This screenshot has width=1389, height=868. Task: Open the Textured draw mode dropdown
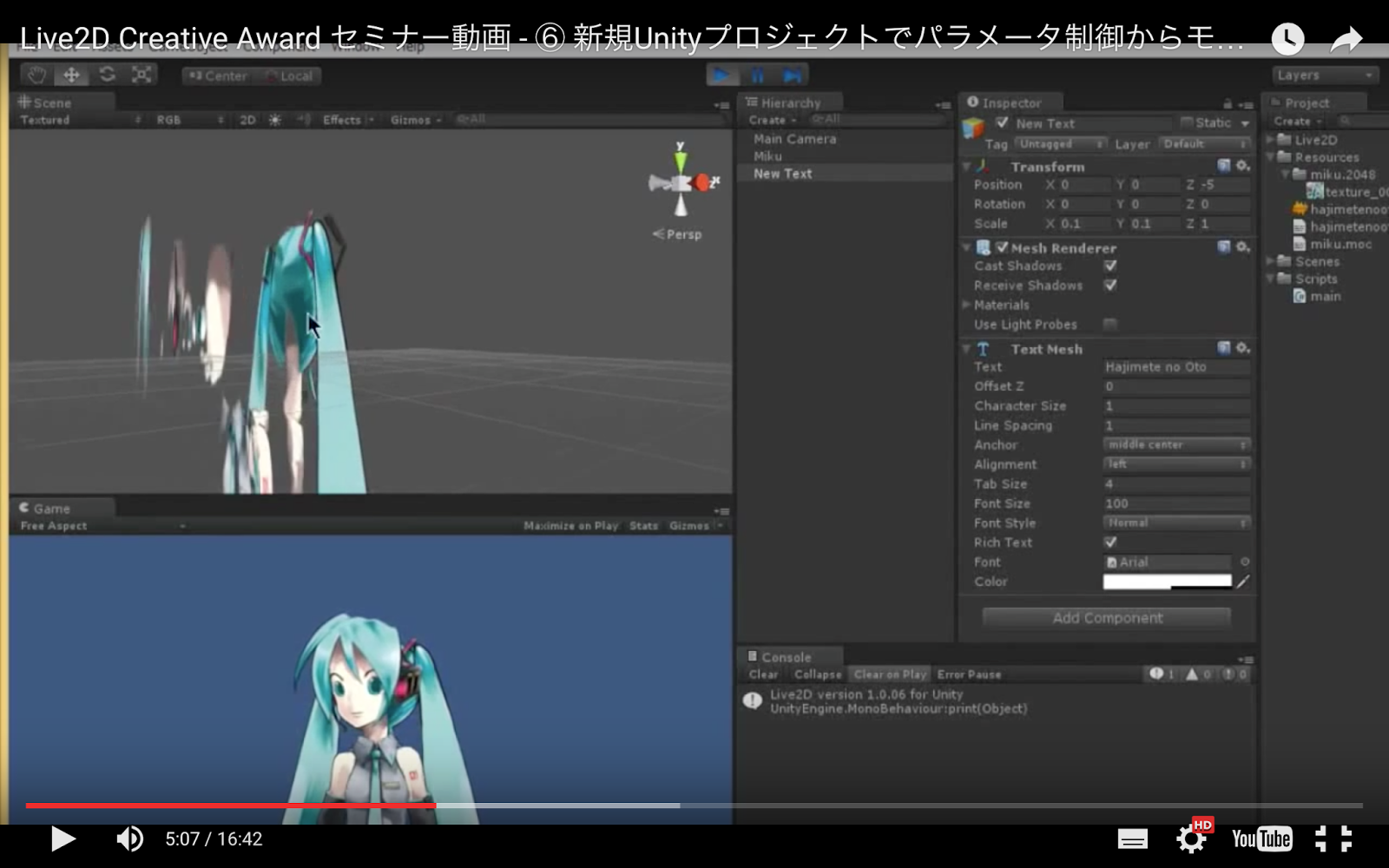[80, 120]
